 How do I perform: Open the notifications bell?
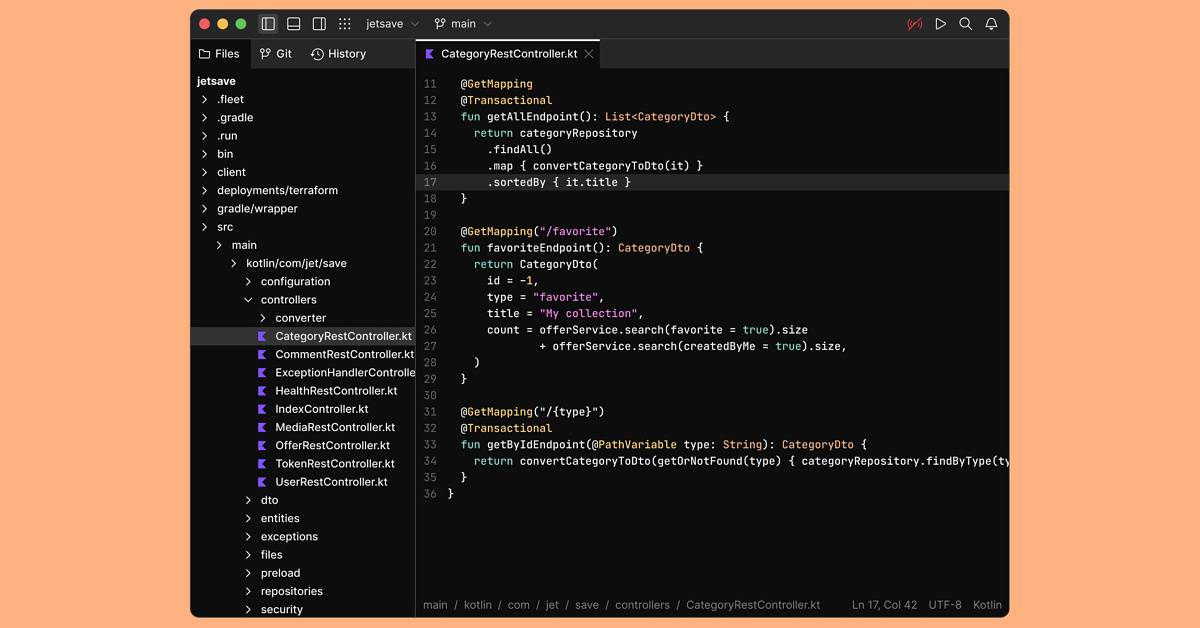coord(991,24)
